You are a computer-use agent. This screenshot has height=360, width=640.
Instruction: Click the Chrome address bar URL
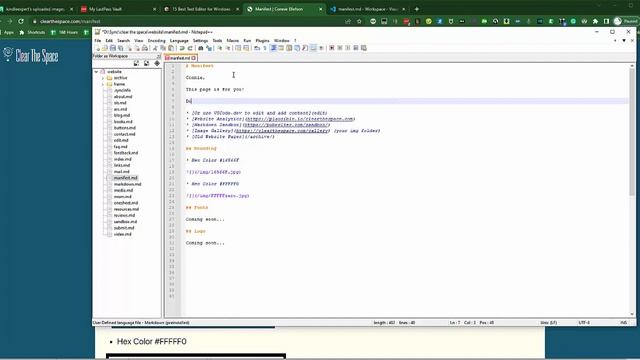click(70, 21)
